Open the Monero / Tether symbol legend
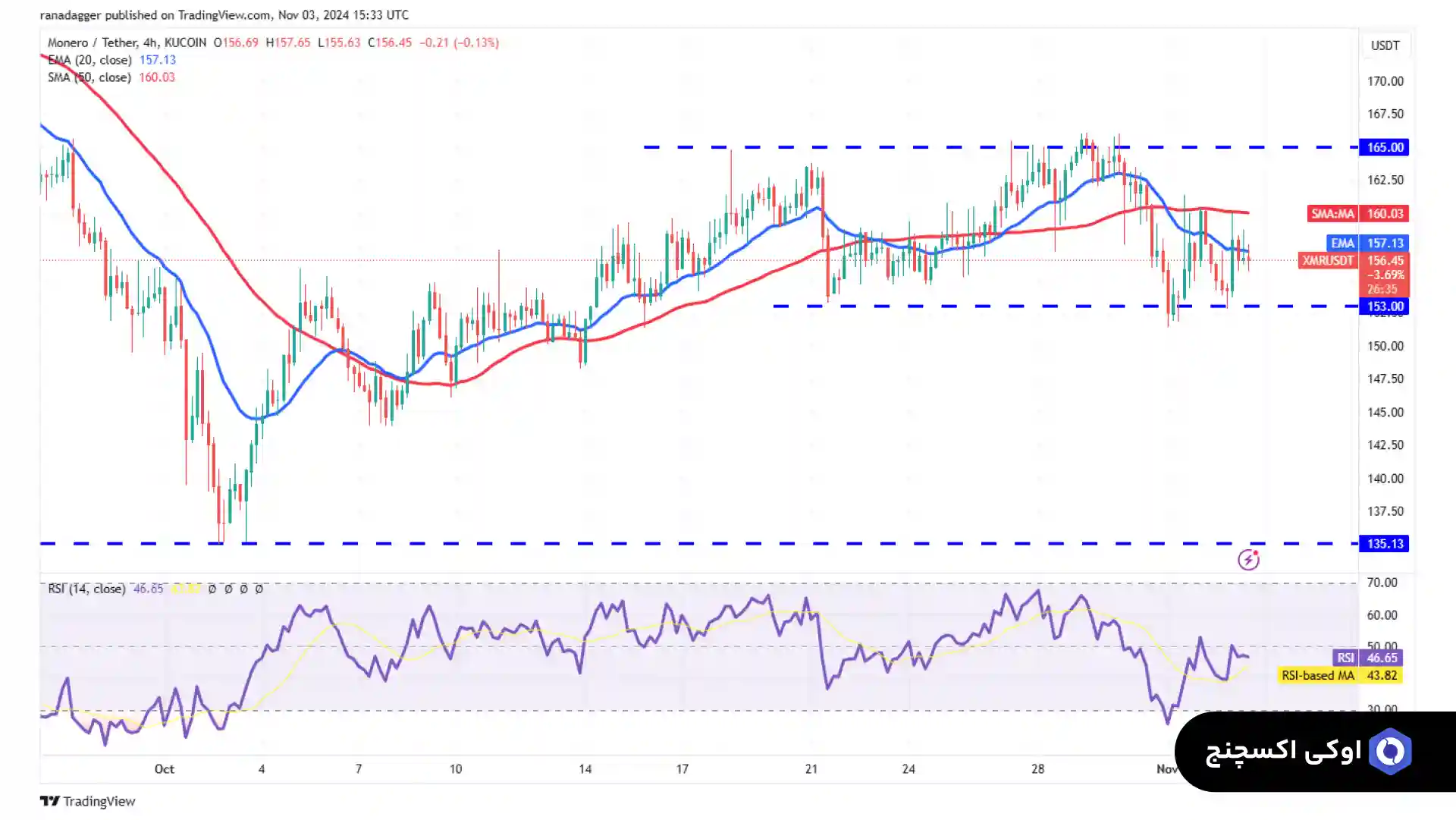 click(127, 42)
